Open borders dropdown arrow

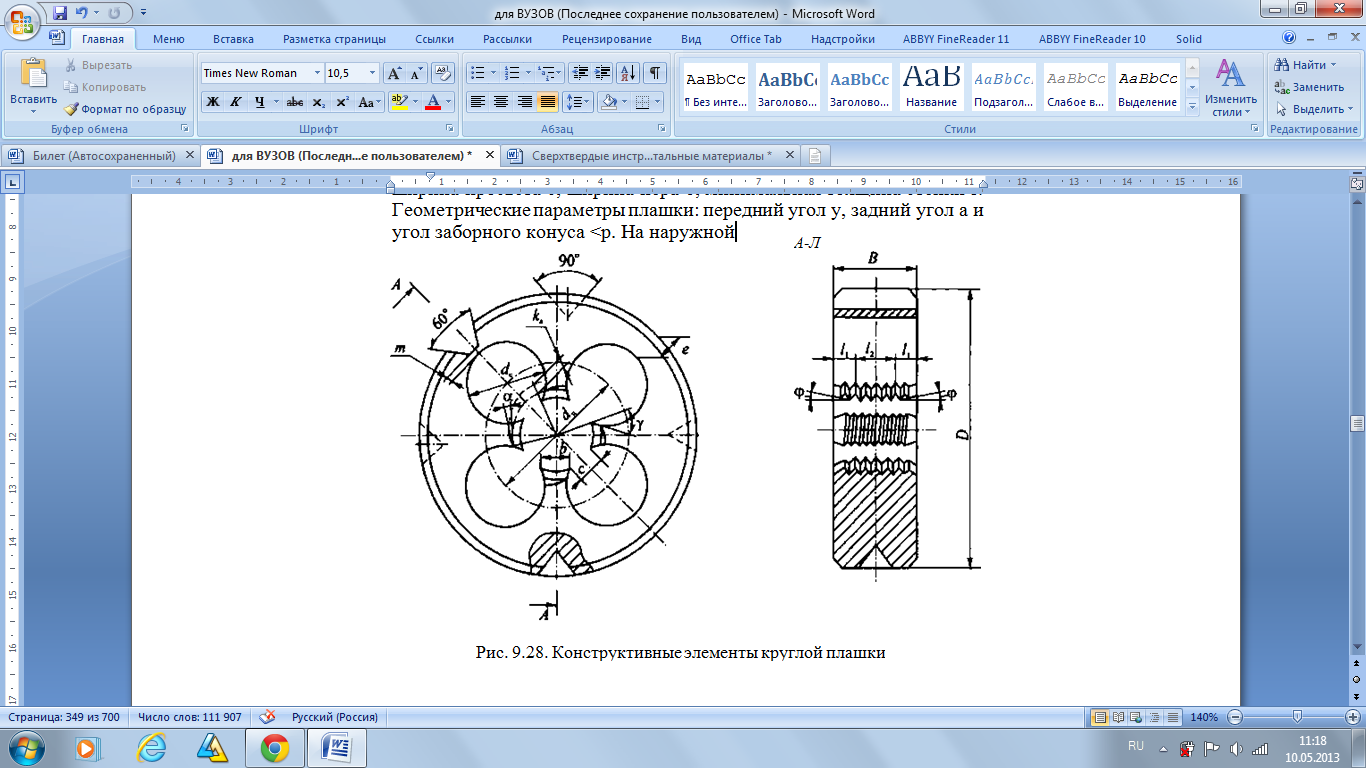(x=656, y=102)
